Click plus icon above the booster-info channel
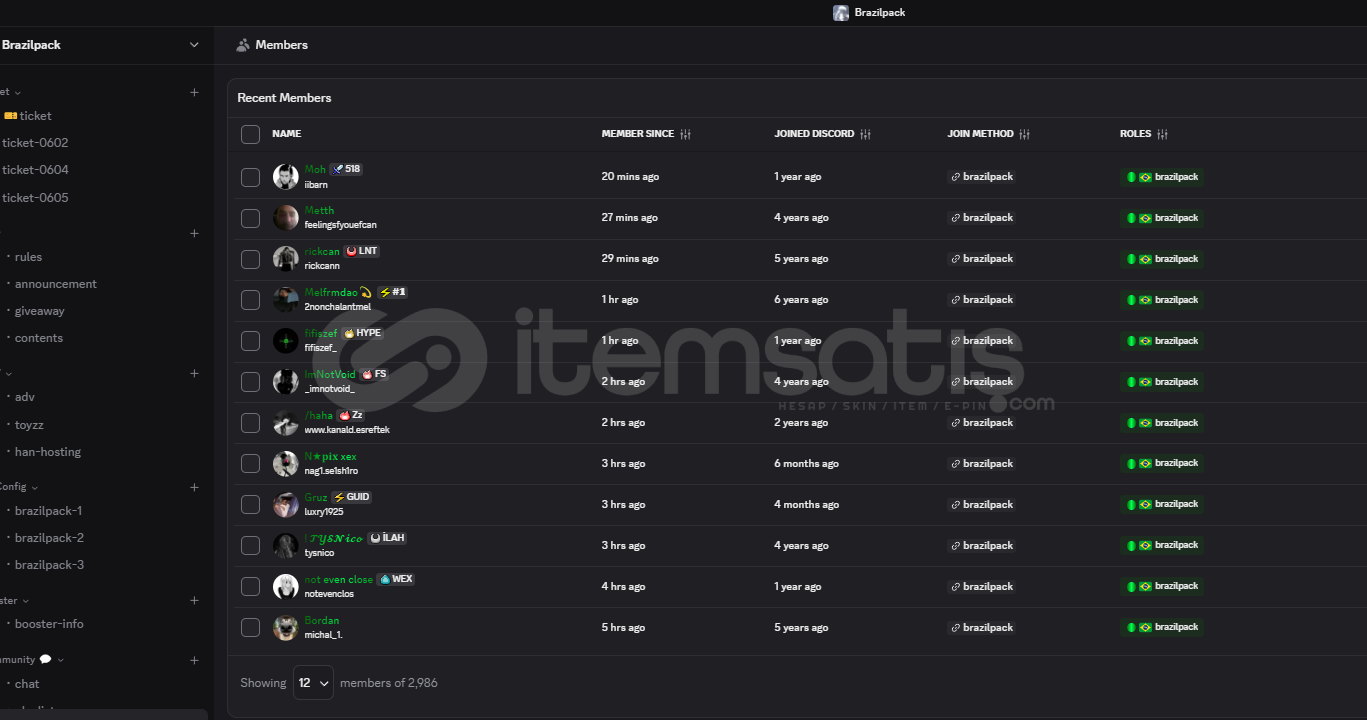 click(194, 600)
